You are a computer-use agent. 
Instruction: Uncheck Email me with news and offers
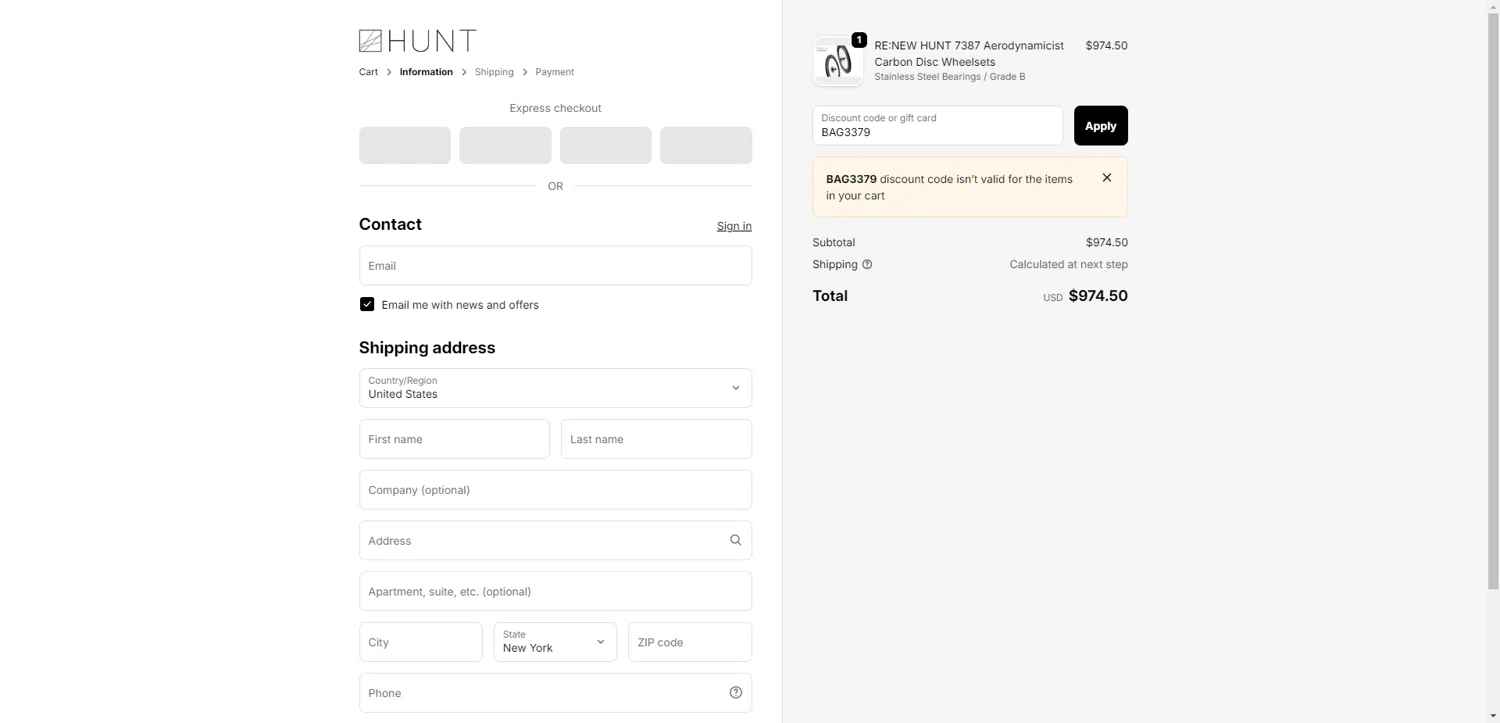click(x=367, y=304)
